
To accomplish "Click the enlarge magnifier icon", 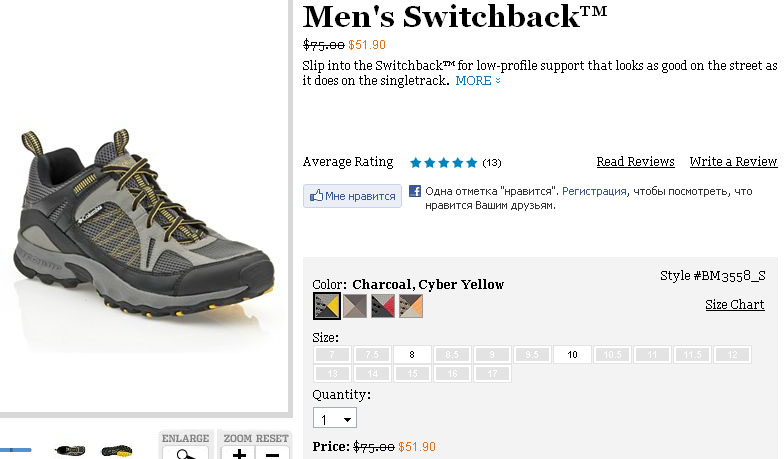I will pyautogui.click(x=184, y=453).
